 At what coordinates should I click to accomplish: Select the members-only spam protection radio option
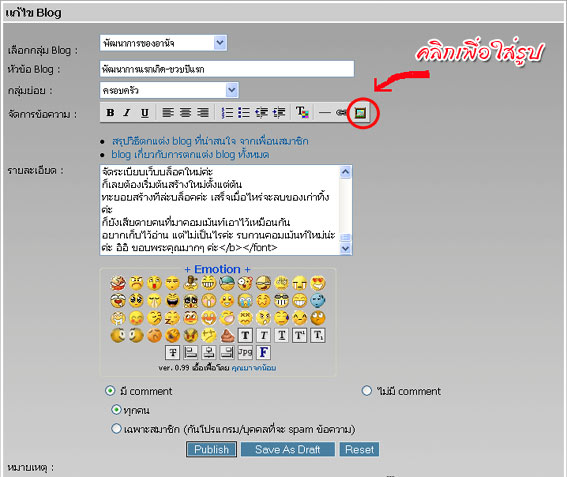pos(116,429)
